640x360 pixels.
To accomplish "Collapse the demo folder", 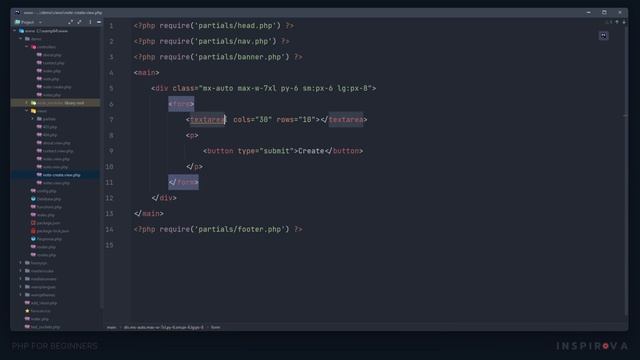I will tap(21, 39).
